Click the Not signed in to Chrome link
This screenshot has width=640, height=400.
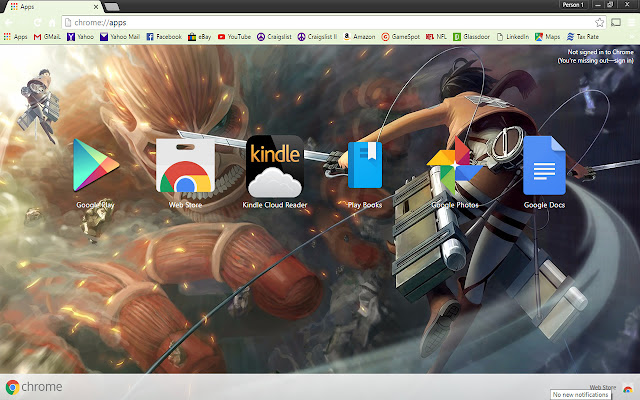click(596, 56)
